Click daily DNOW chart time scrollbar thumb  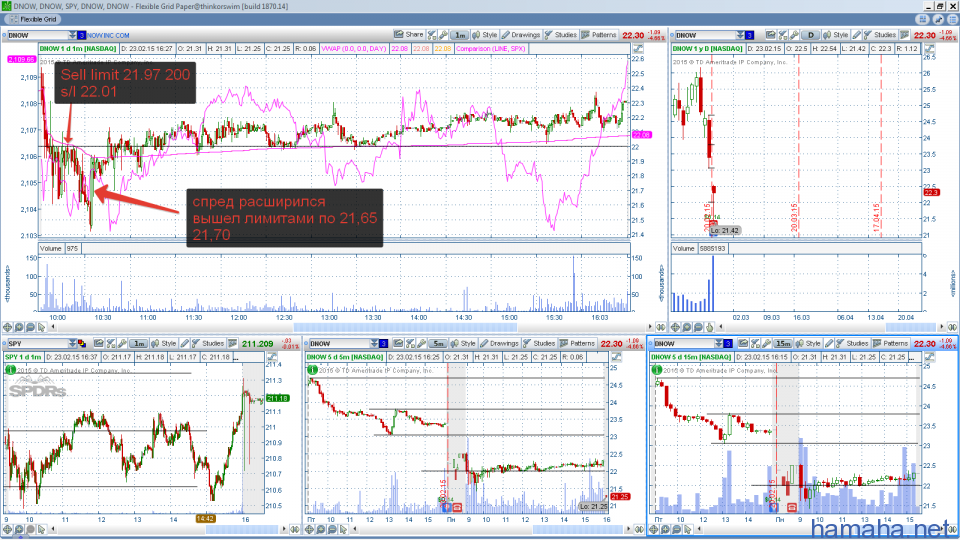point(910,327)
